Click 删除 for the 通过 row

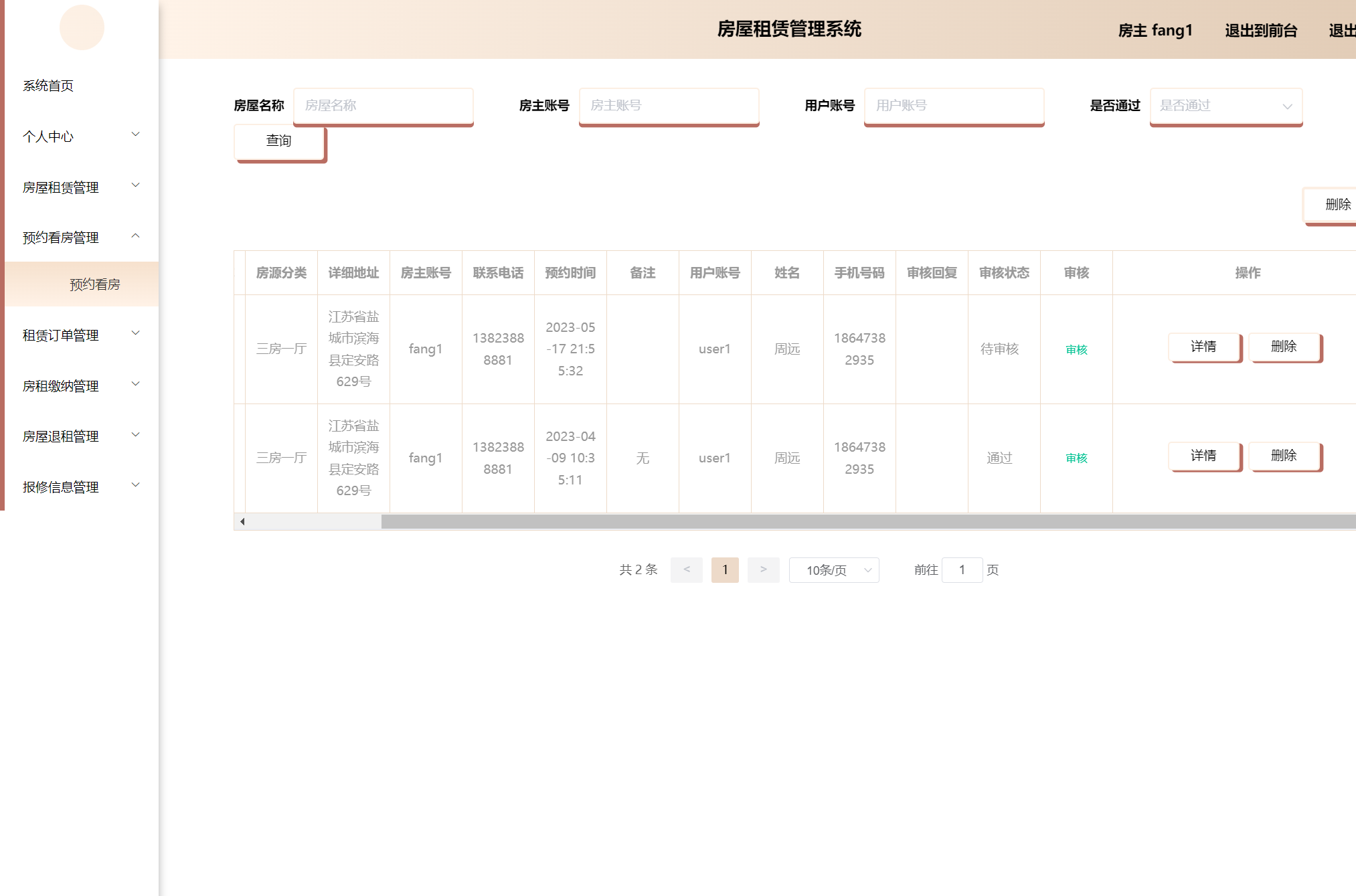(1284, 456)
